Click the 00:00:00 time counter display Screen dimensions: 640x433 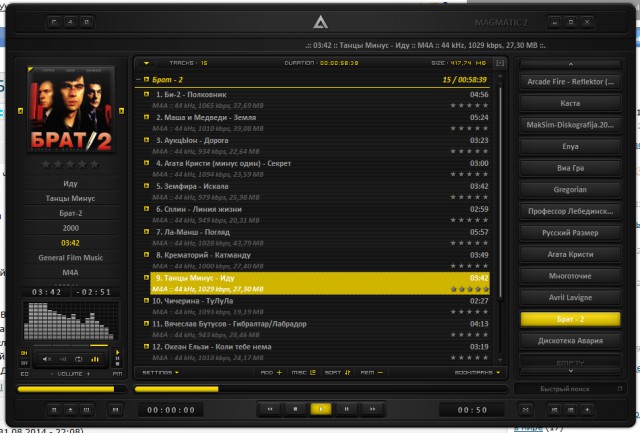171,410
